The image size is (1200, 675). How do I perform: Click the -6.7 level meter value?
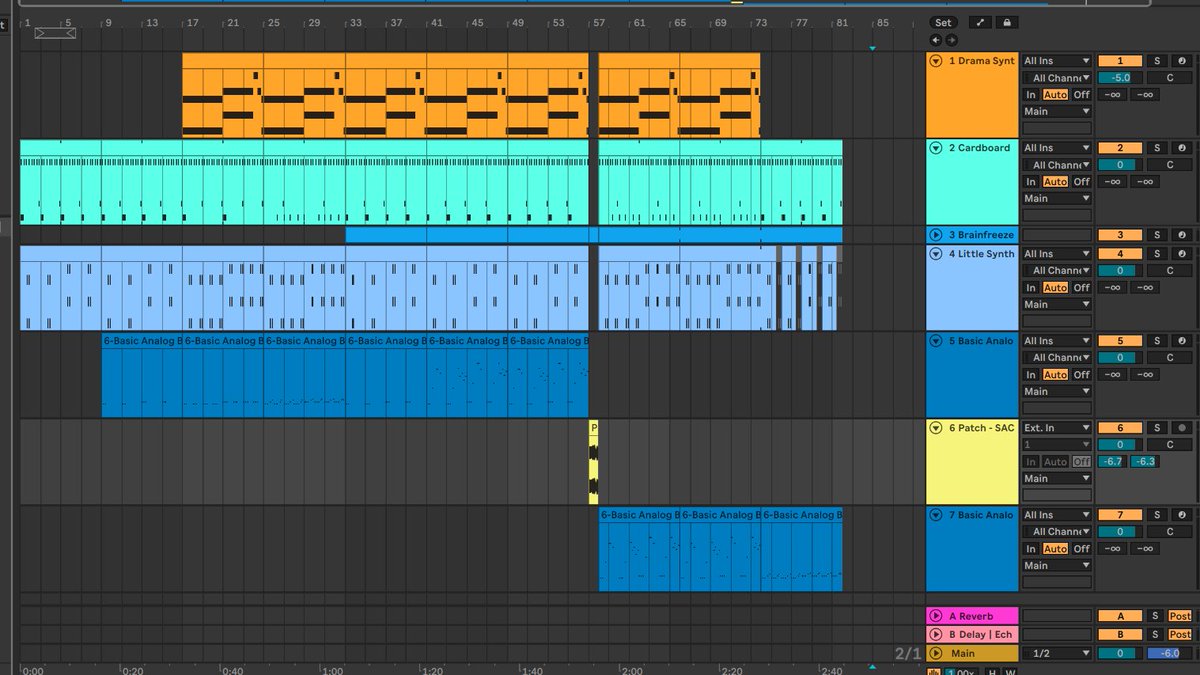[x=1110, y=461]
